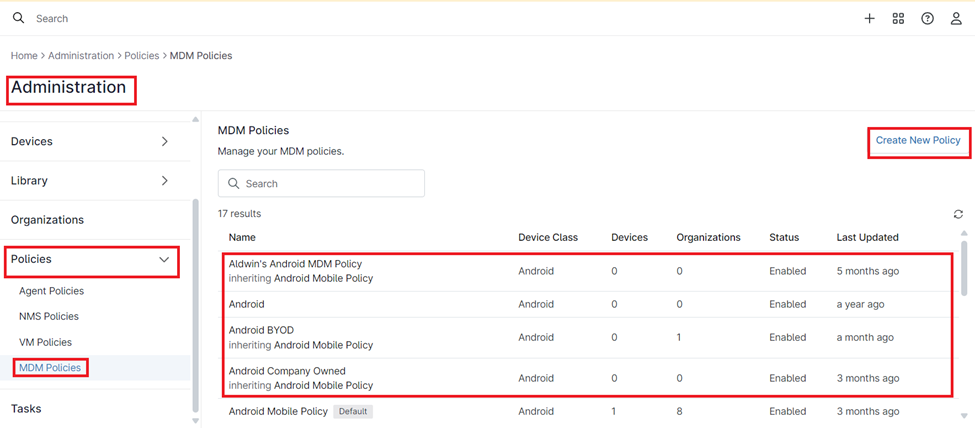Open Aldwin's Android MDM Policy
This screenshot has height=428, width=975.
pos(295,264)
